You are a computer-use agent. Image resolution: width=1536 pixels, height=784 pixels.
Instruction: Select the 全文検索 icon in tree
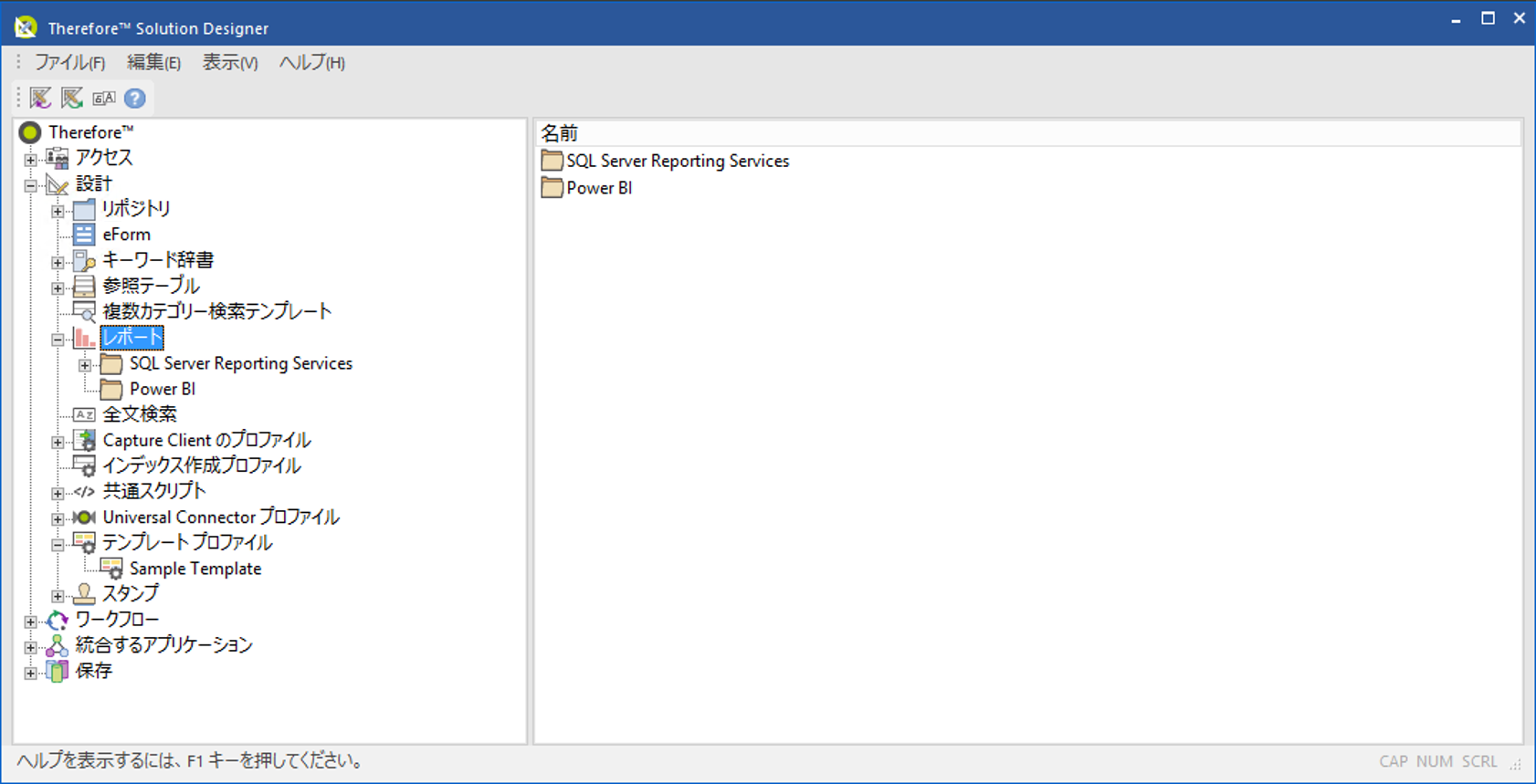(84, 414)
